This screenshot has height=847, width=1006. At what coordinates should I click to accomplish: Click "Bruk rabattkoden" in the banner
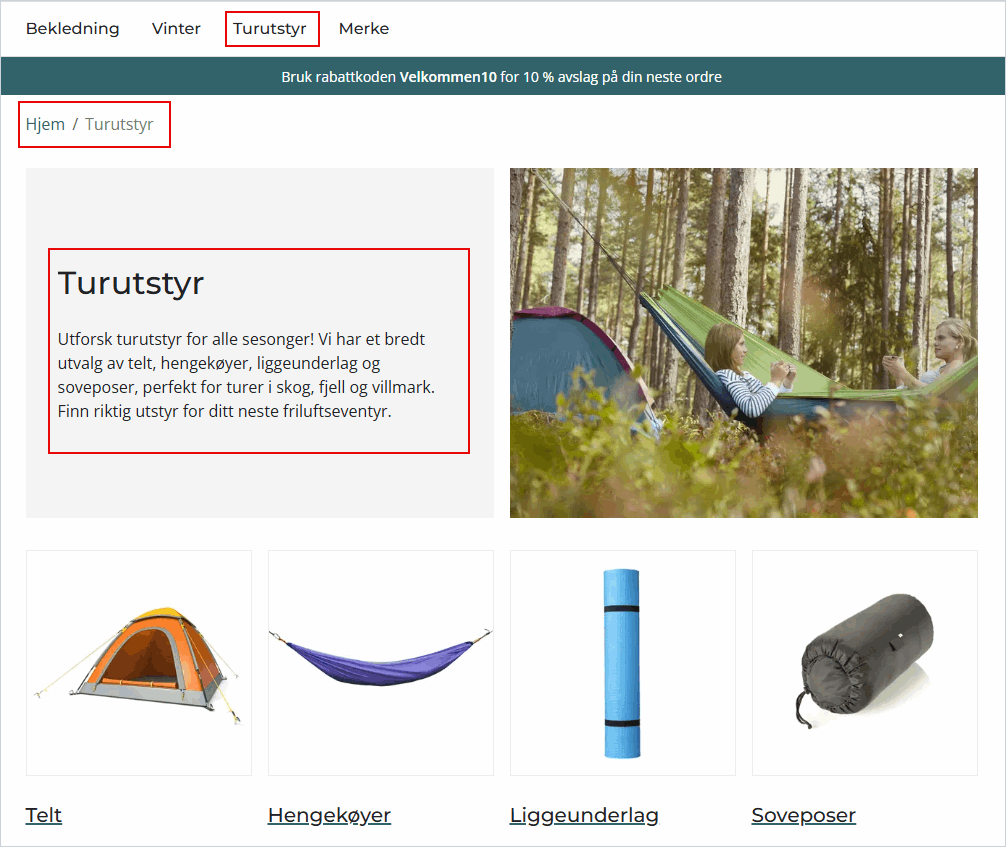[x=339, y=77]
